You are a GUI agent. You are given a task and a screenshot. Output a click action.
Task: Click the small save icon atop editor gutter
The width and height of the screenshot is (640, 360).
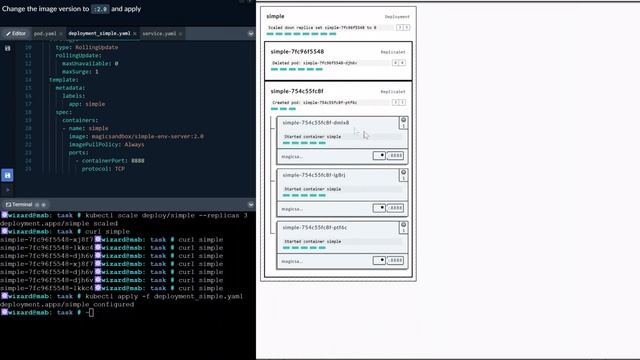pos(7,48)
